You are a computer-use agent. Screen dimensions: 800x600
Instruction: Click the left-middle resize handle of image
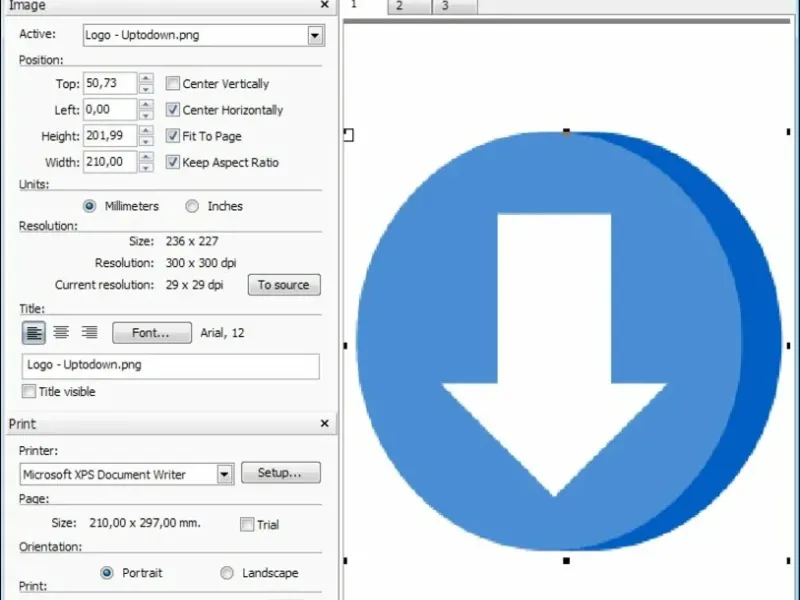point(346,346)
